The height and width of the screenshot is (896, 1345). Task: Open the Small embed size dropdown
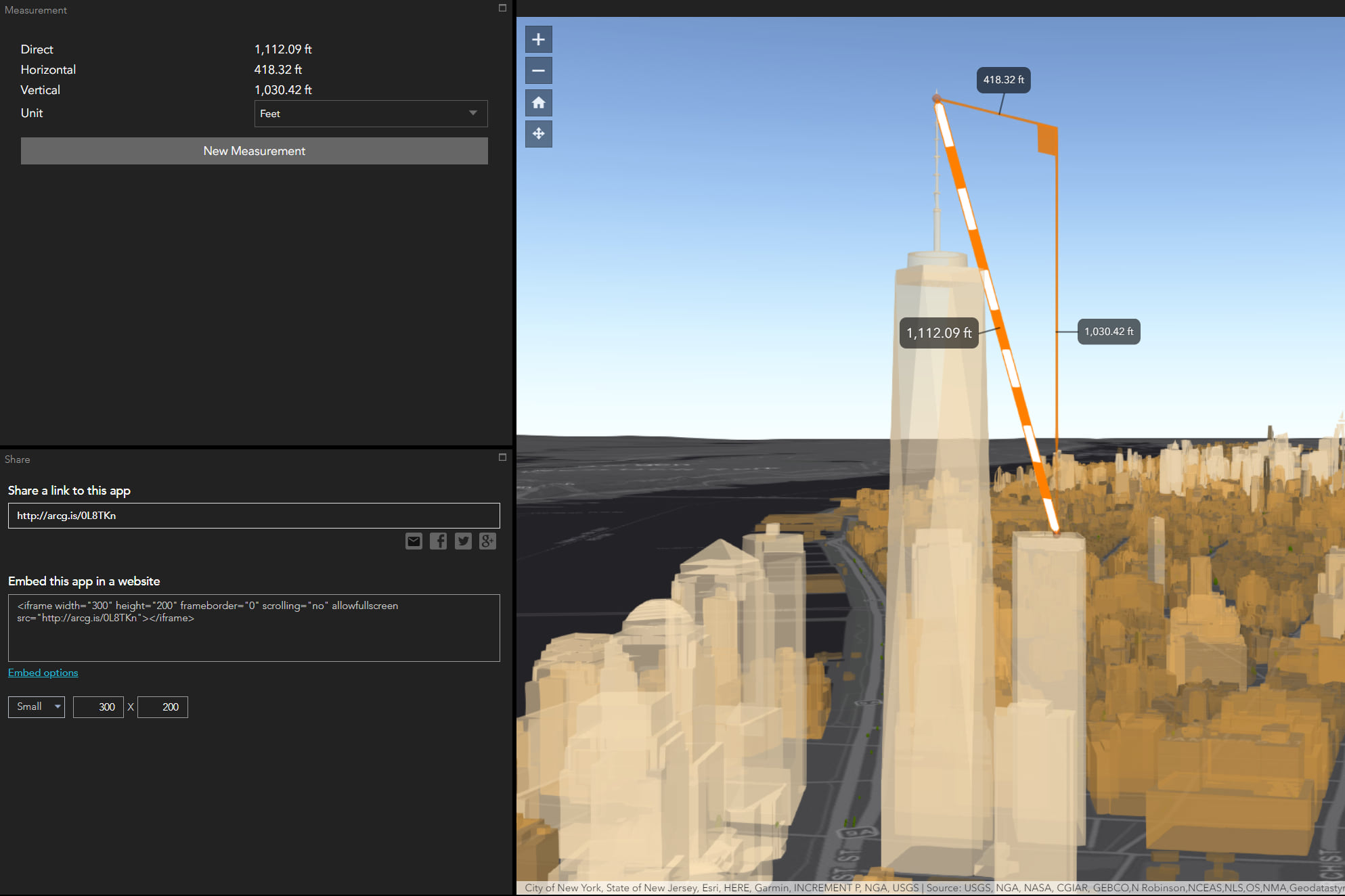click(x=37, y=707)
